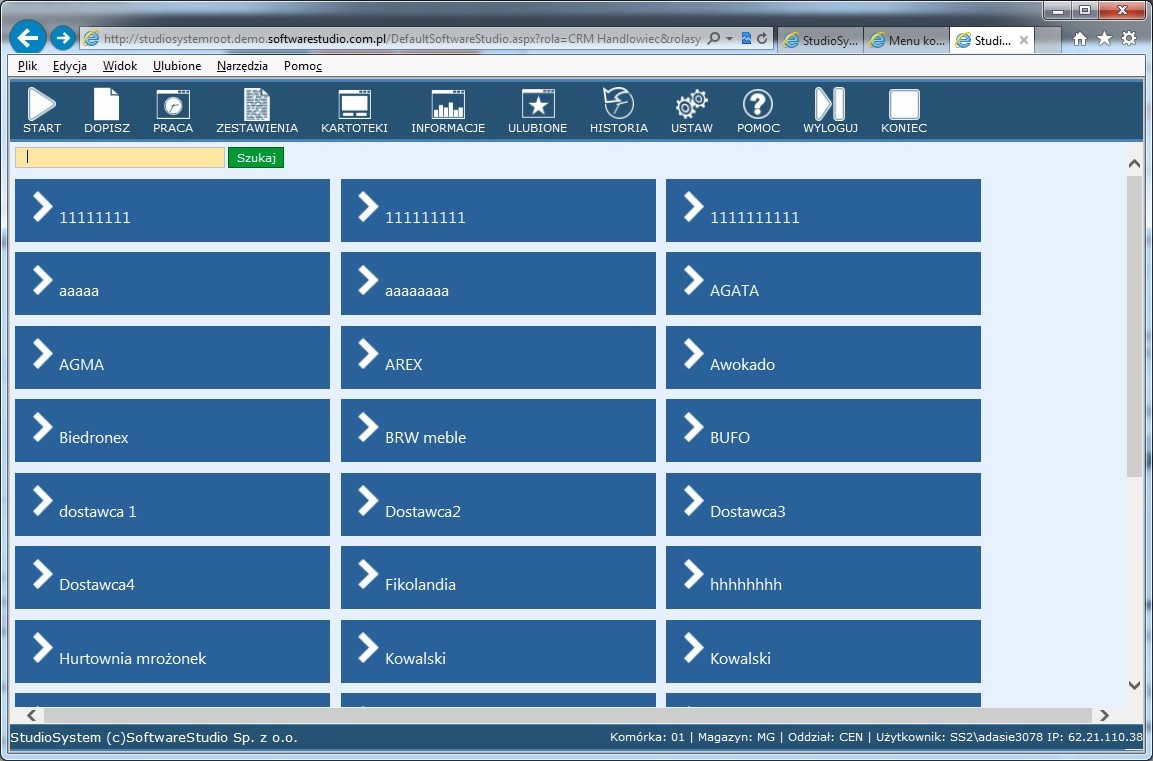
Task: Open browser favorites star icon
Action: point(1104,39)
